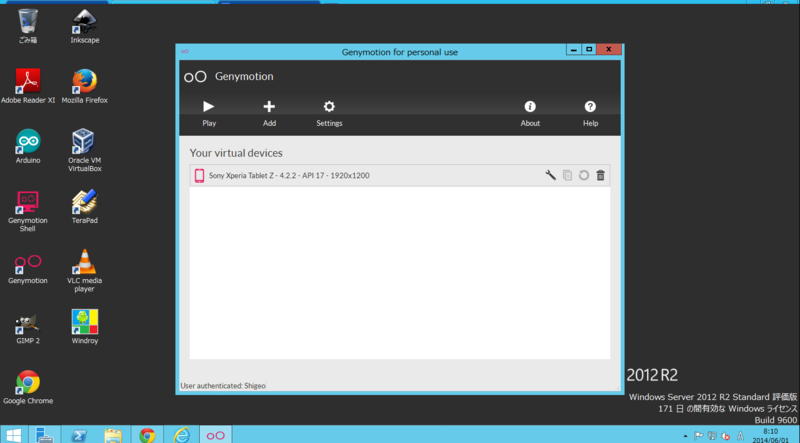Click the Genymotion logo in the header
Viewport: 800px width, 443px height.
pos(195,77)
